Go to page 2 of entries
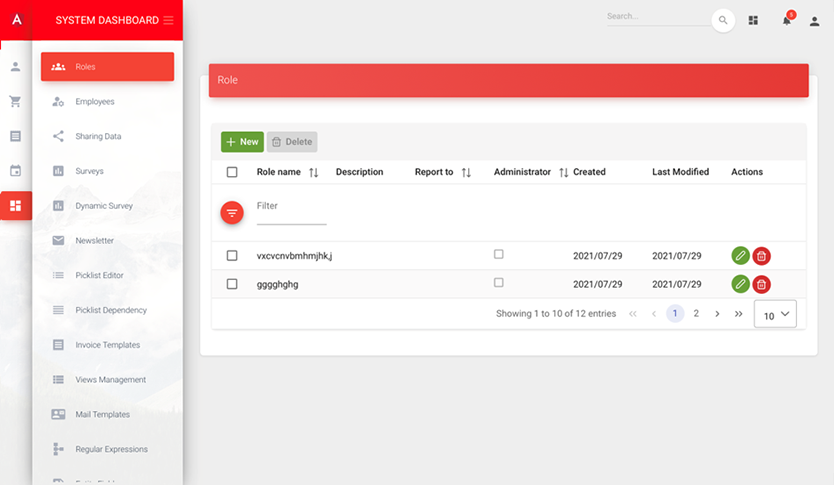834x485 pixels. click(697, 314)
